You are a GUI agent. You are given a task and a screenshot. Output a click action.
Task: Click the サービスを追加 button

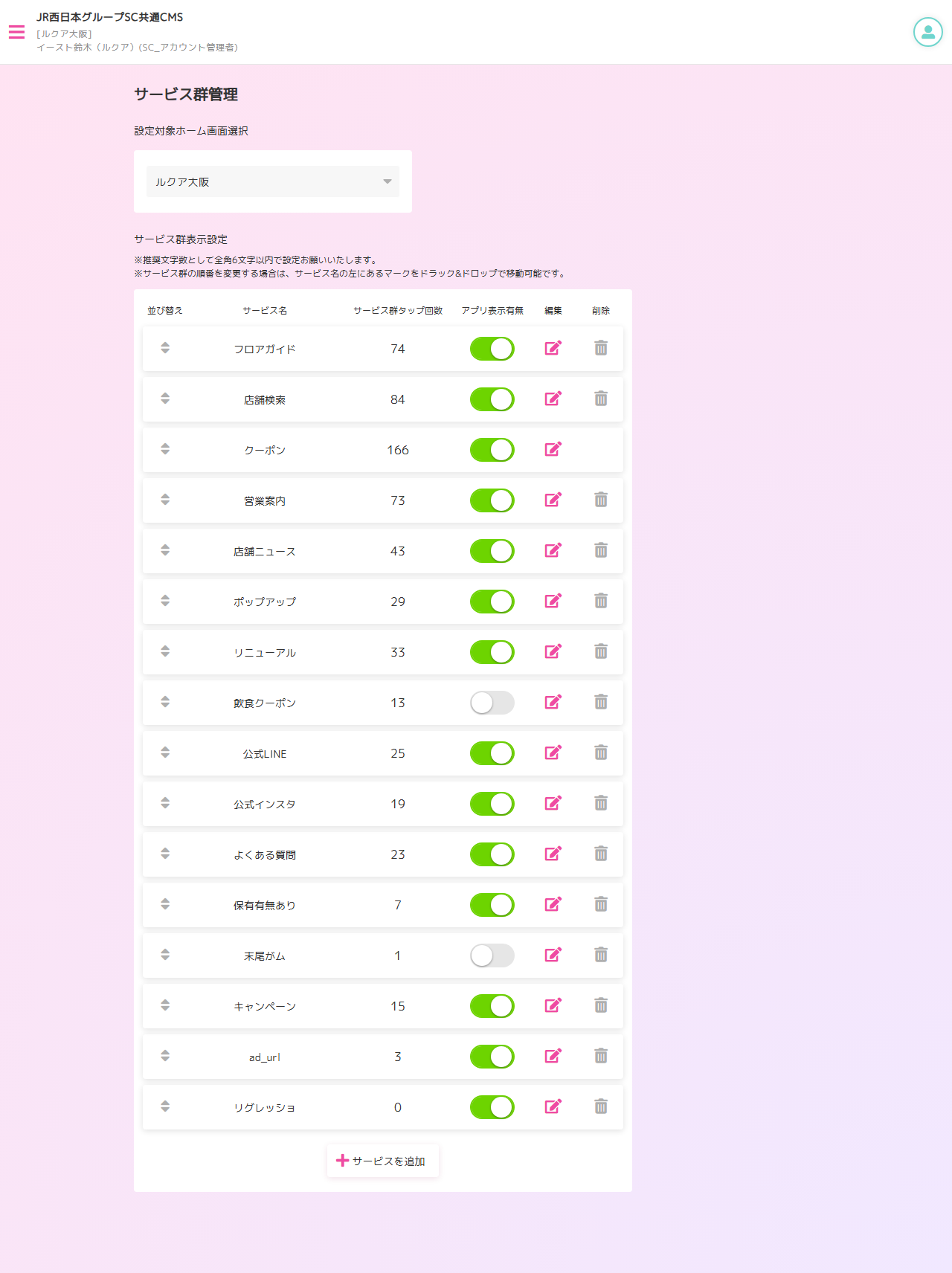(x=382, y=1161)
